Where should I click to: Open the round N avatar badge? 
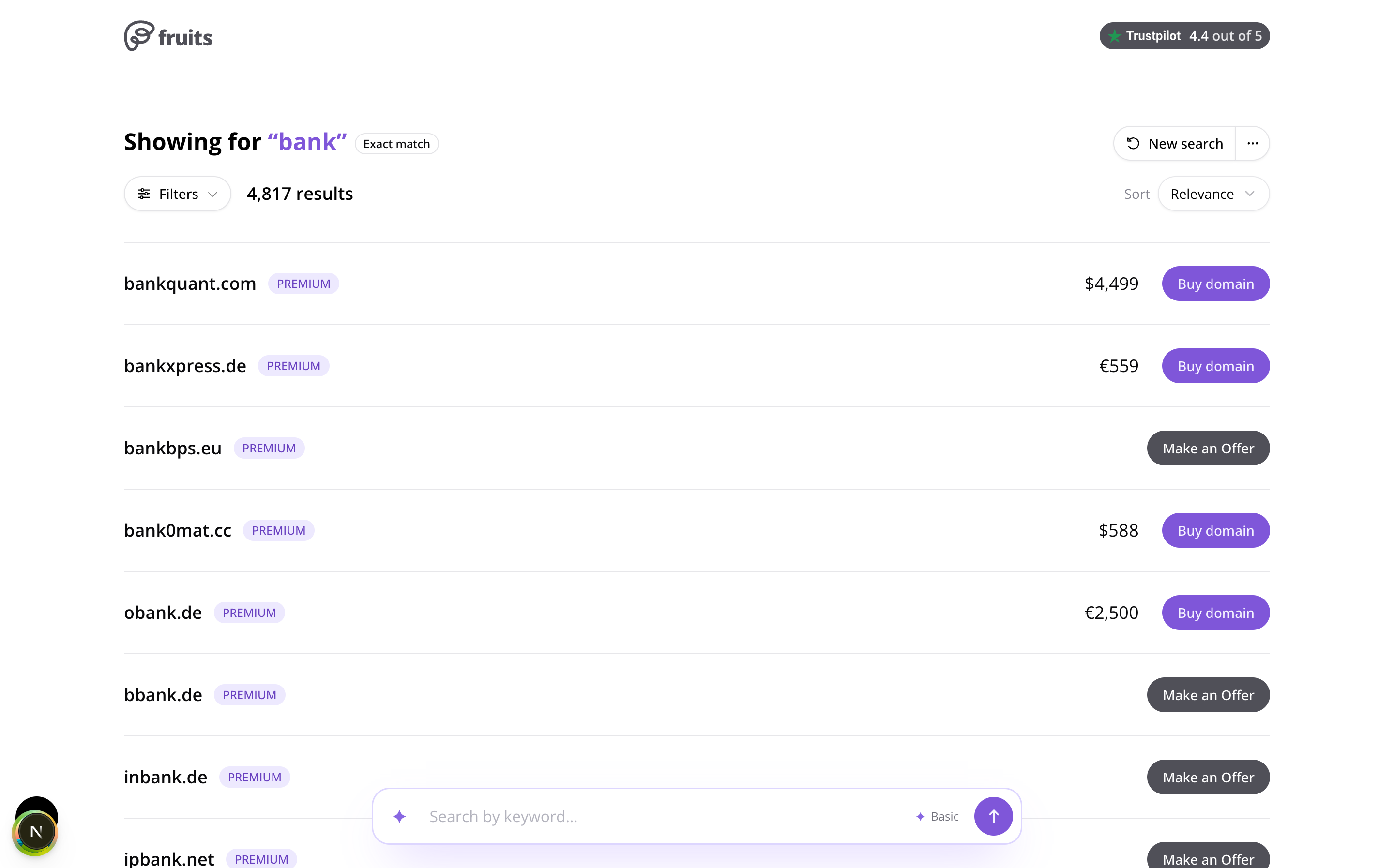[x=36, y=831]
